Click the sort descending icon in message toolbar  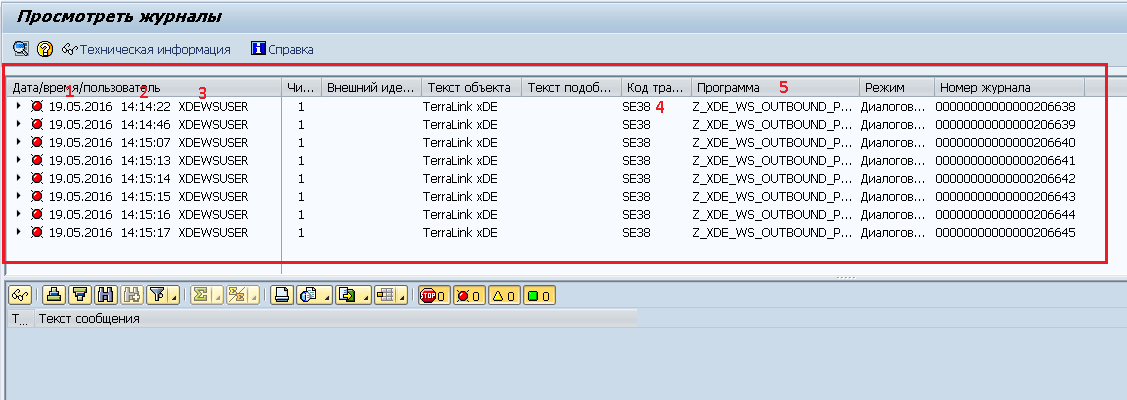pyautogui.click(x=80, y=294)
